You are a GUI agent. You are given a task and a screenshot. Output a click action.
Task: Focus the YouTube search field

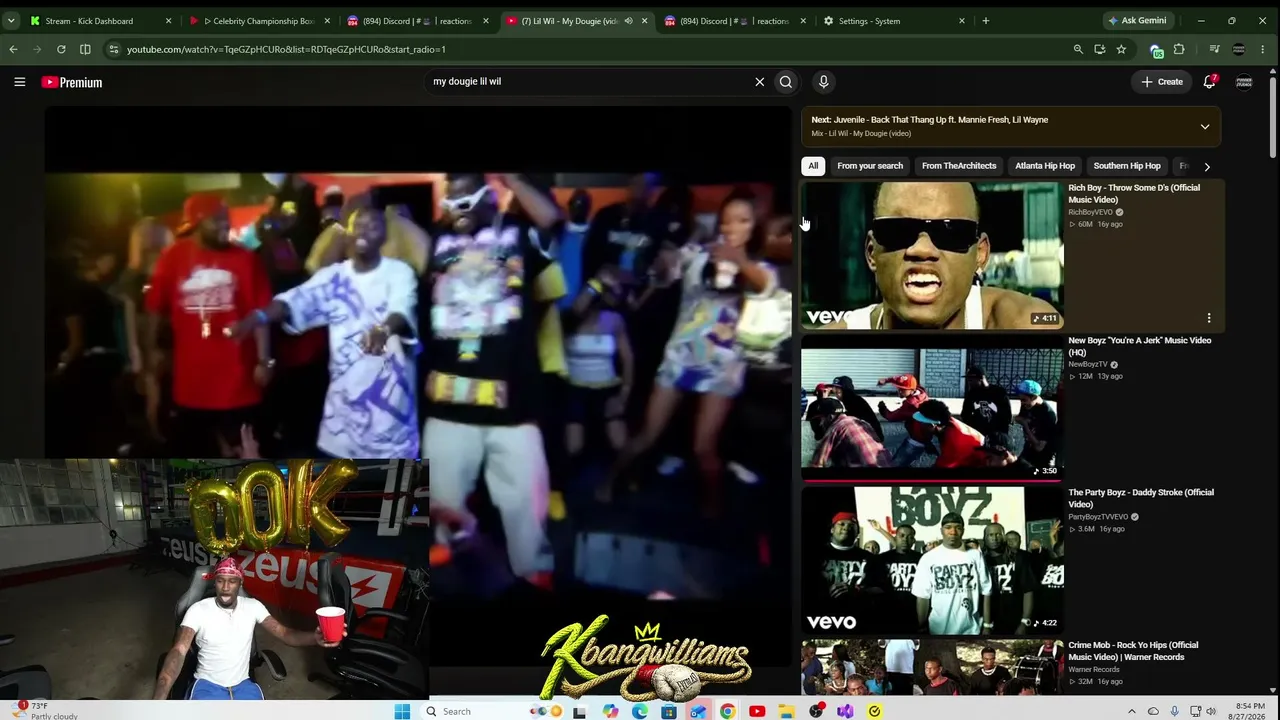[590, 82]
